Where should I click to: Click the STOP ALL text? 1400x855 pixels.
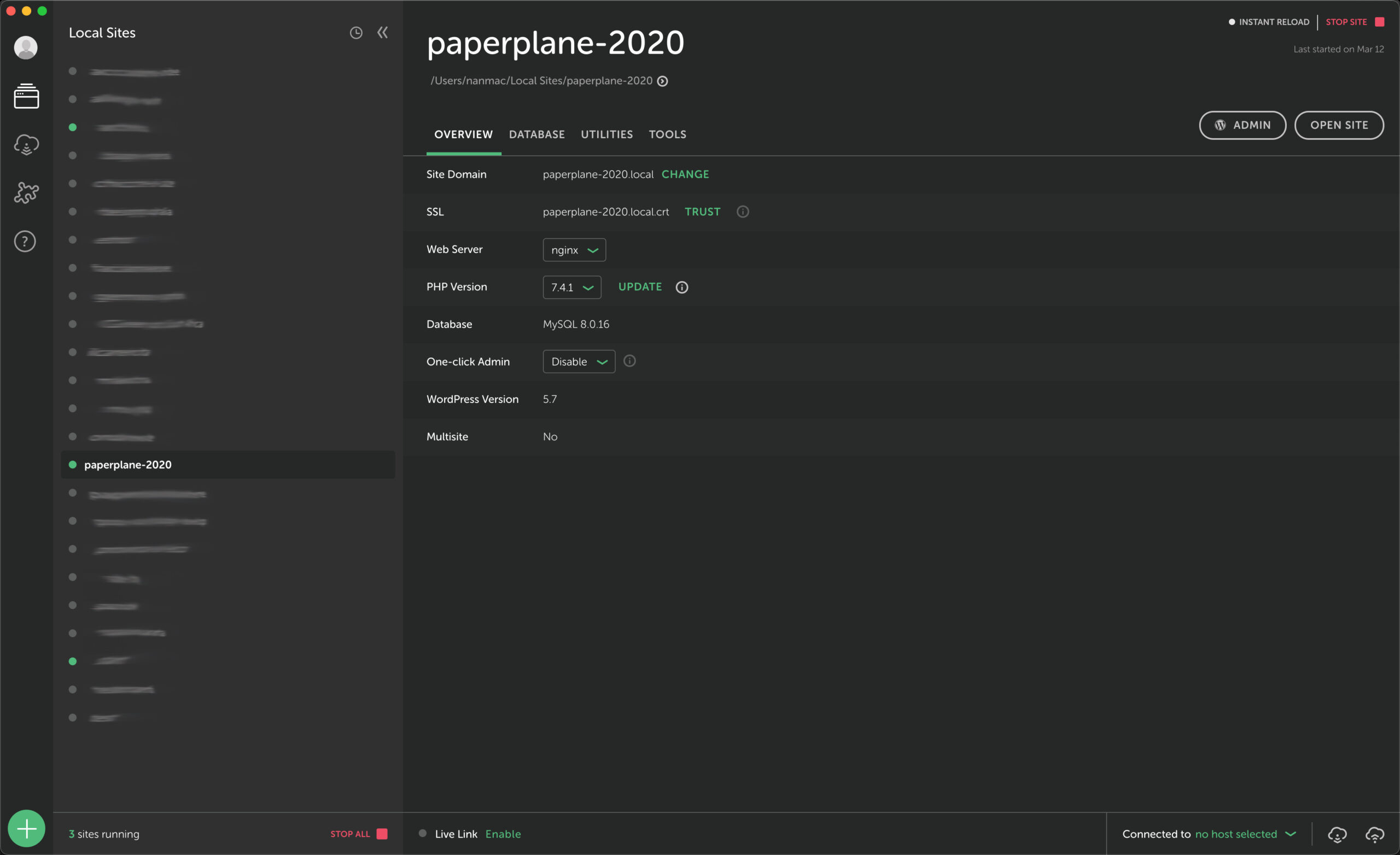pyautogui.click(x=350, y=834)
